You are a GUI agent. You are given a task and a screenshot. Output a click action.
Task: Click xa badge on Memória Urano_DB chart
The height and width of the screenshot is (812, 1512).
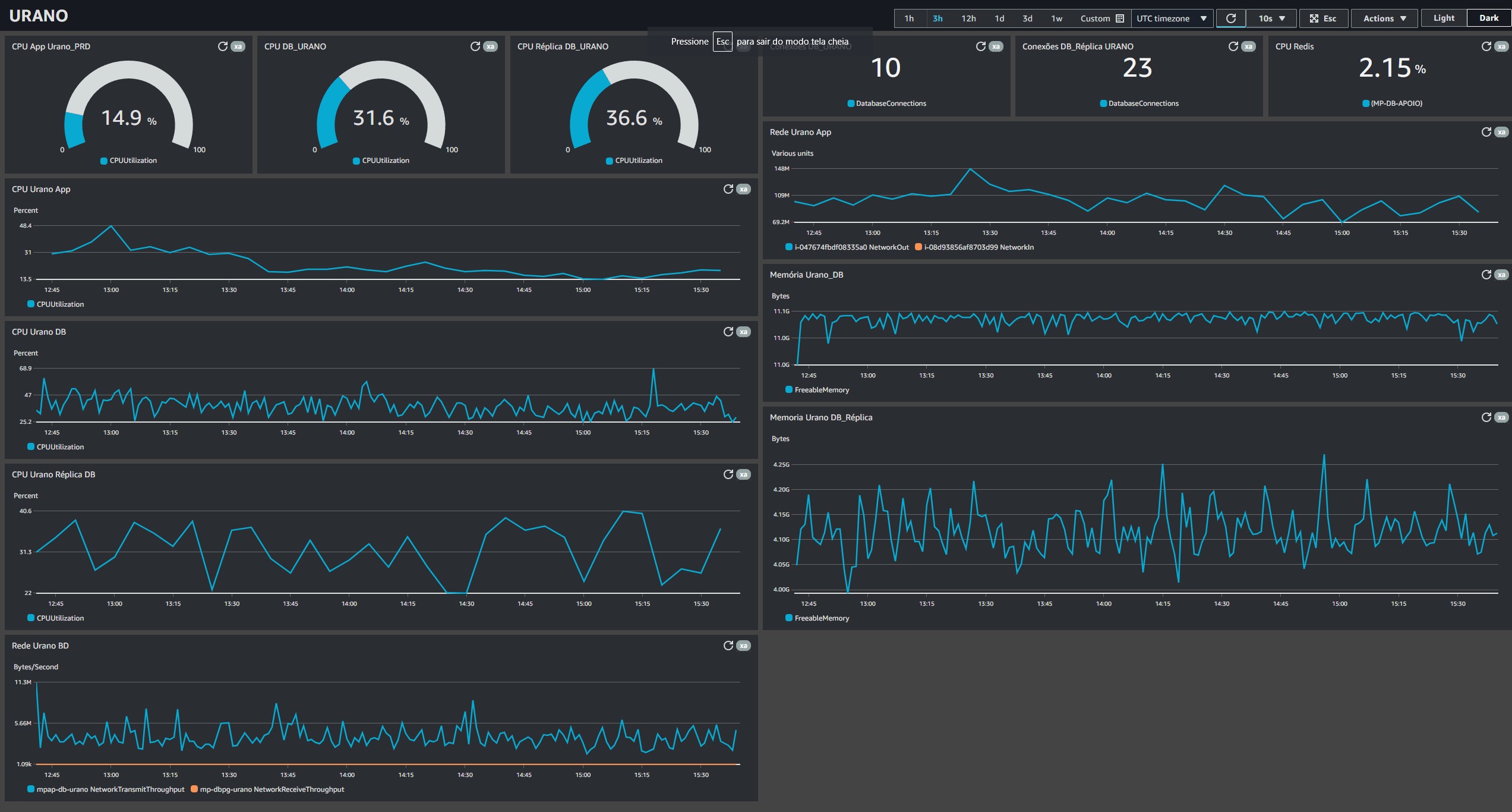tap(1501, 275)
